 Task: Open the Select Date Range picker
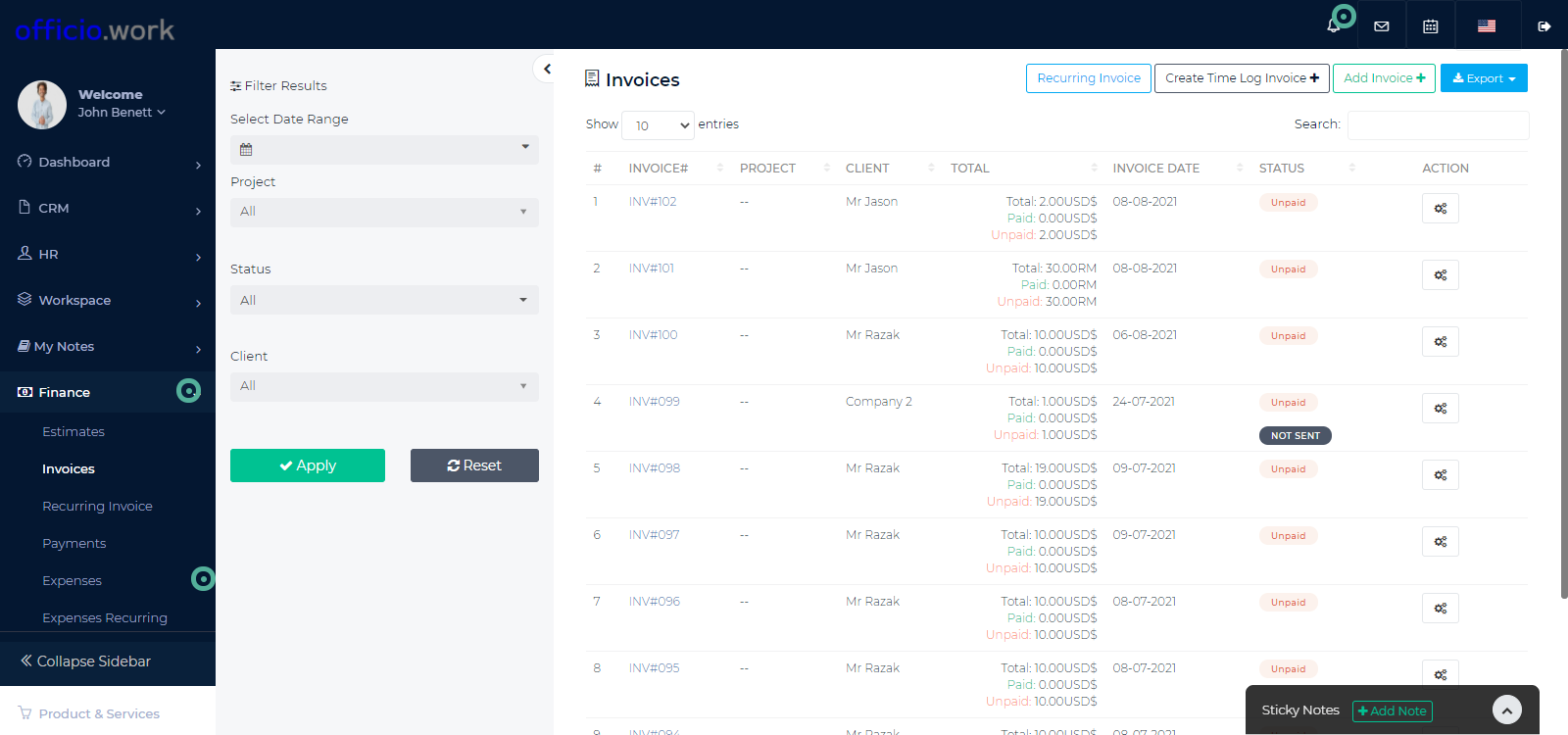(384, 149)
